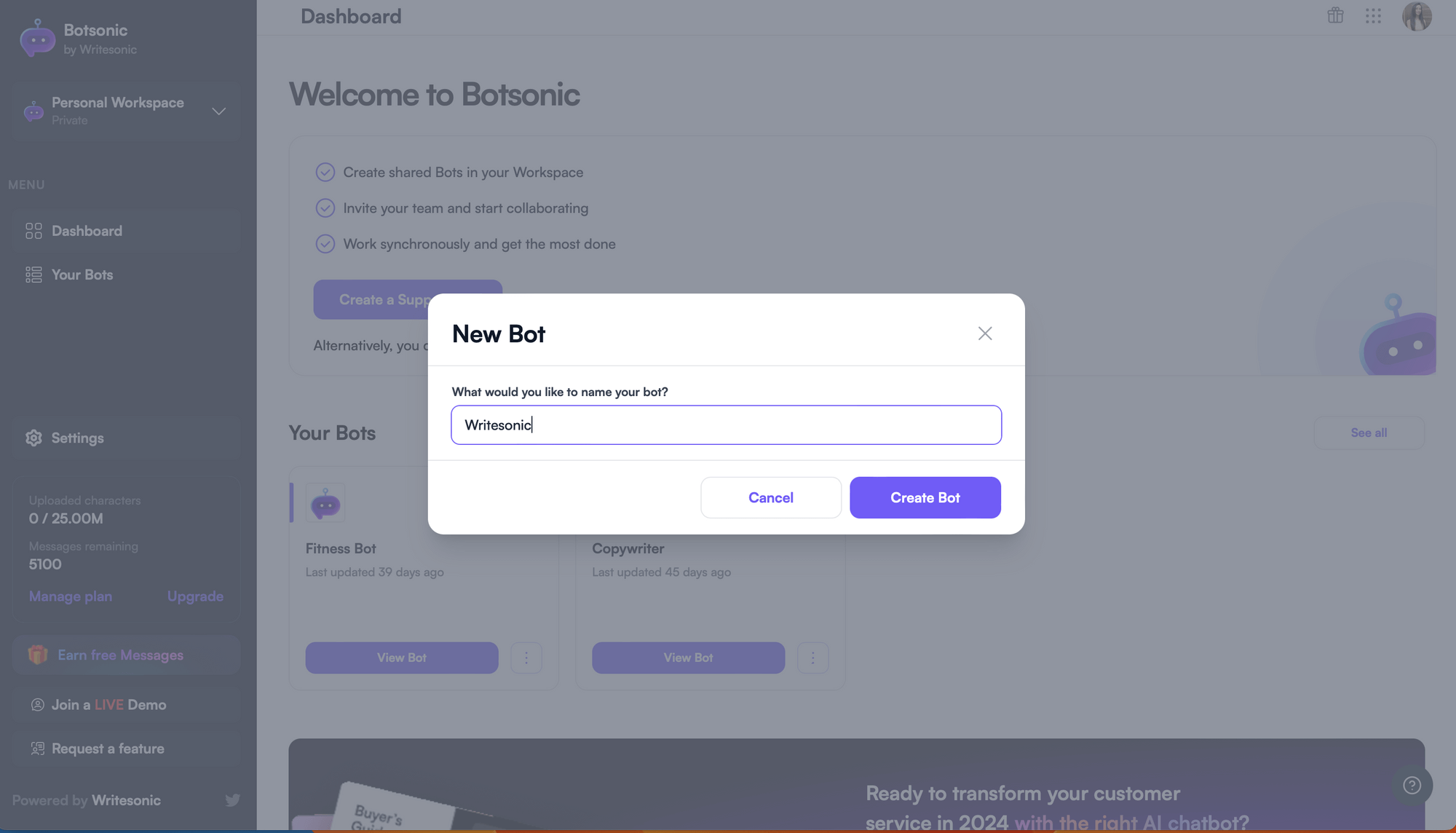Image resolution: width=1456 pixels, height=833 pixels.
Task: Open the user profile avatar
Action: pos(1417,16)
